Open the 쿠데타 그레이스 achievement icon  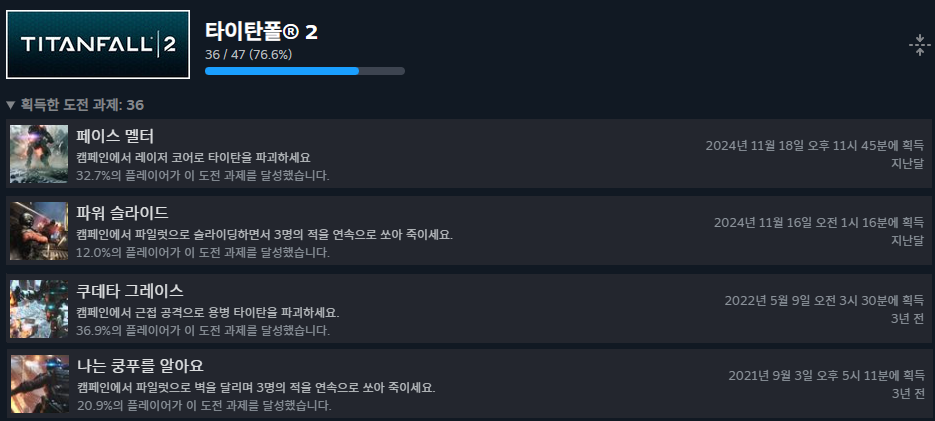click(39, 308)
